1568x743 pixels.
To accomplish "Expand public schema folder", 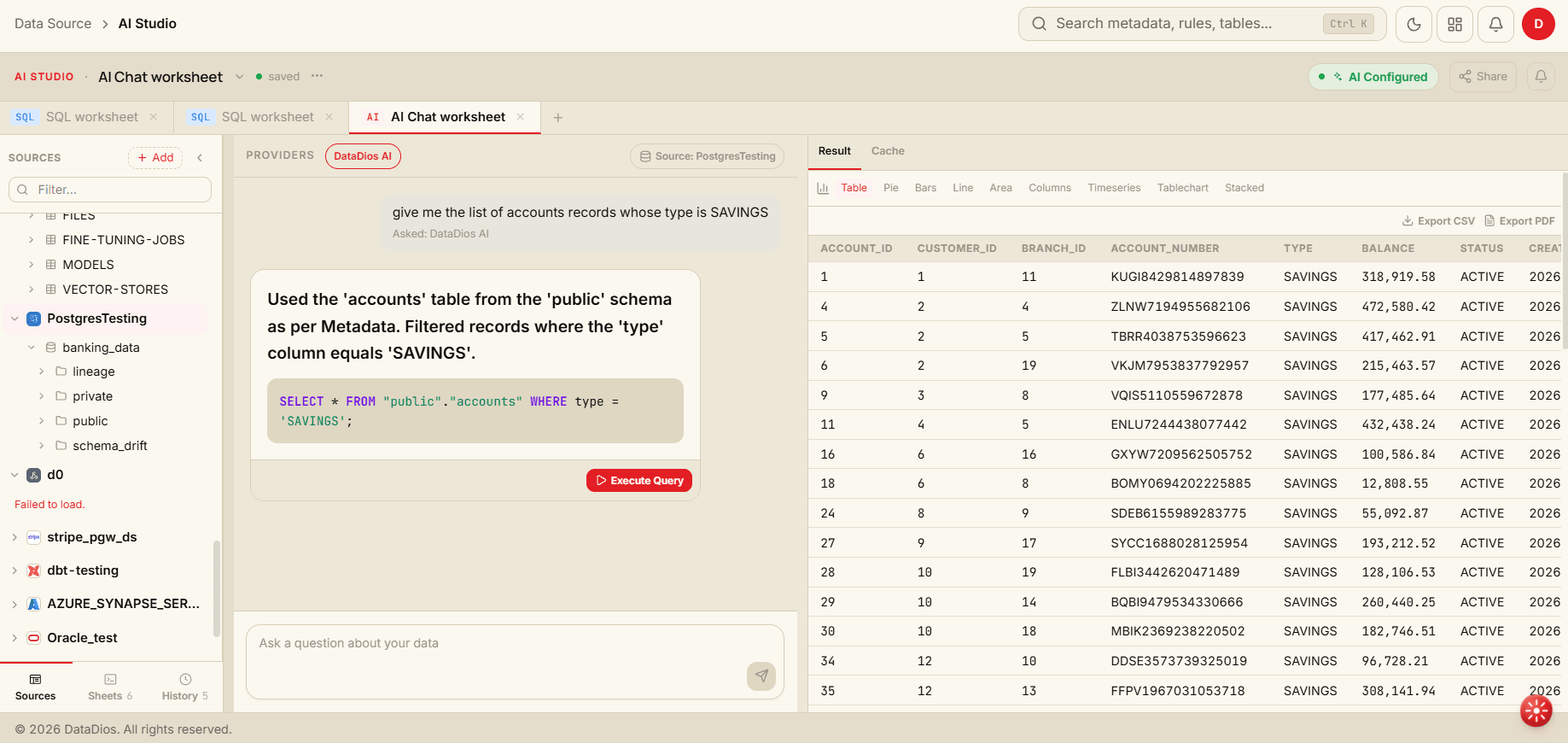I will coord(42,421).
